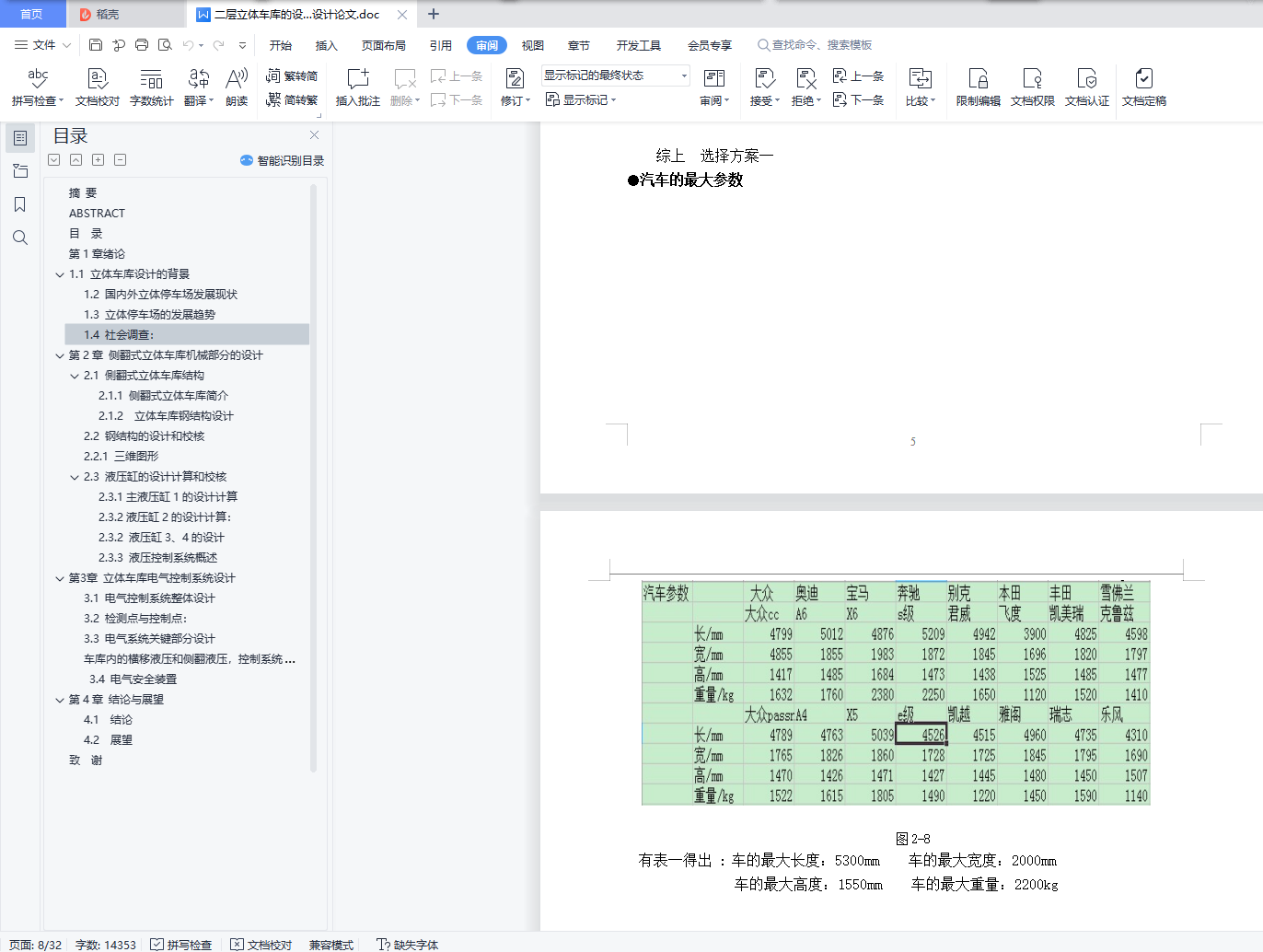Toggle 文档校对 in the status bar
This screenshot has width=1263, height=952.
(261, 945)
